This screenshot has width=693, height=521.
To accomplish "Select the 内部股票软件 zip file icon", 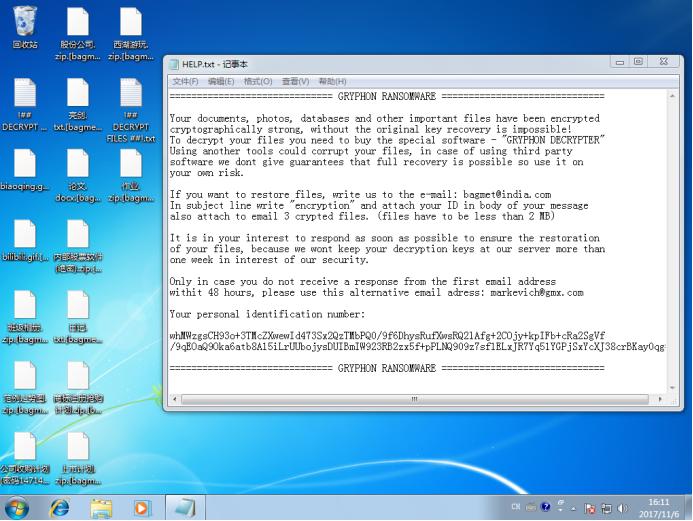I will [78, 247].
